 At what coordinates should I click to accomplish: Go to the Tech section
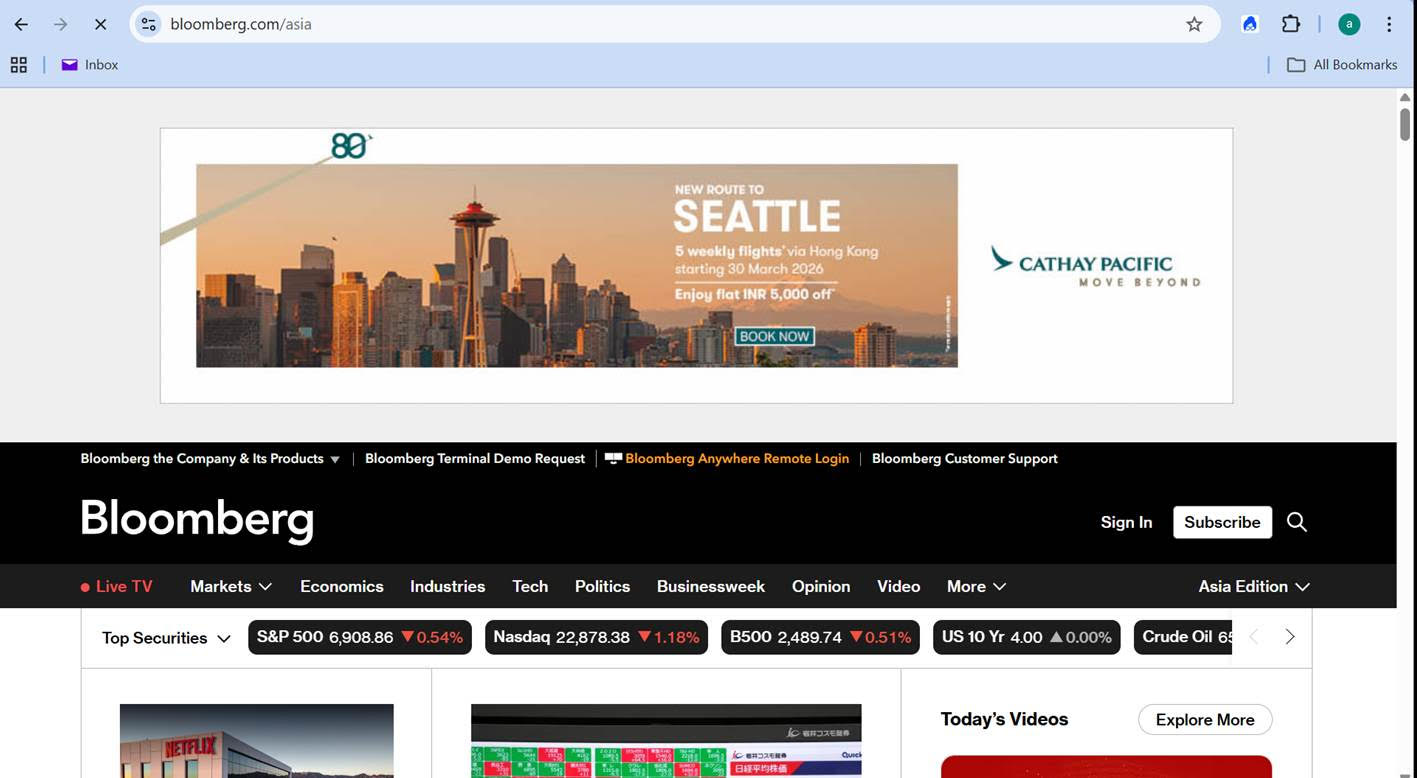530,587
